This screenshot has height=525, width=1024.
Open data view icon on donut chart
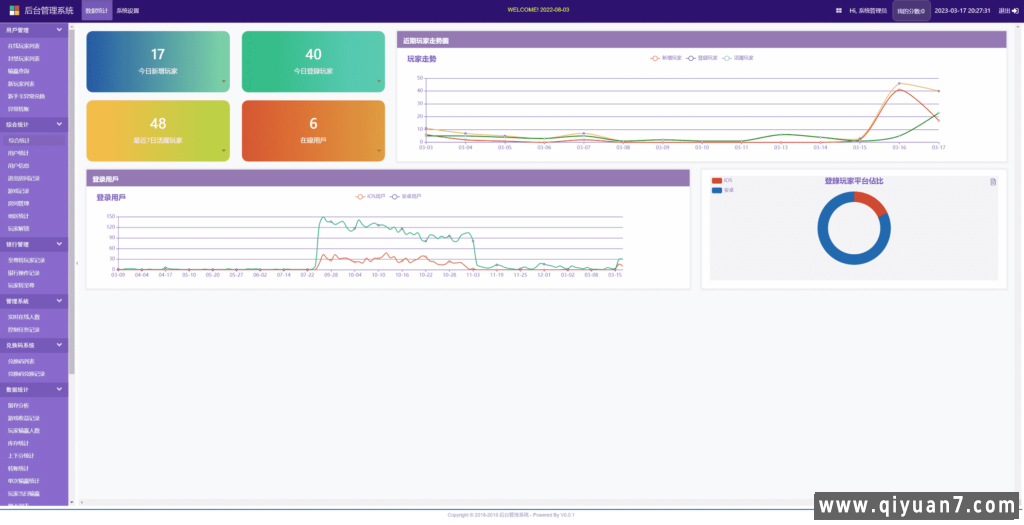[x=993, y=181]
